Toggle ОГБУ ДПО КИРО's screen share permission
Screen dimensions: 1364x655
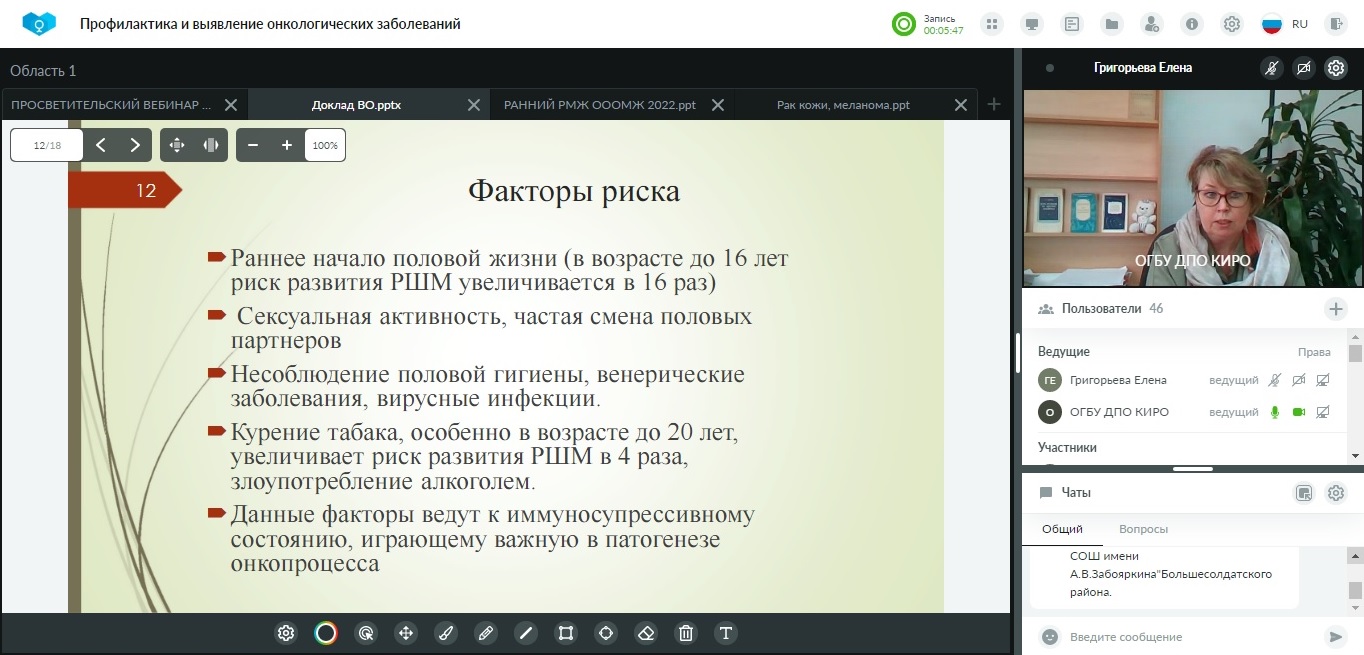click(1323, 412)
